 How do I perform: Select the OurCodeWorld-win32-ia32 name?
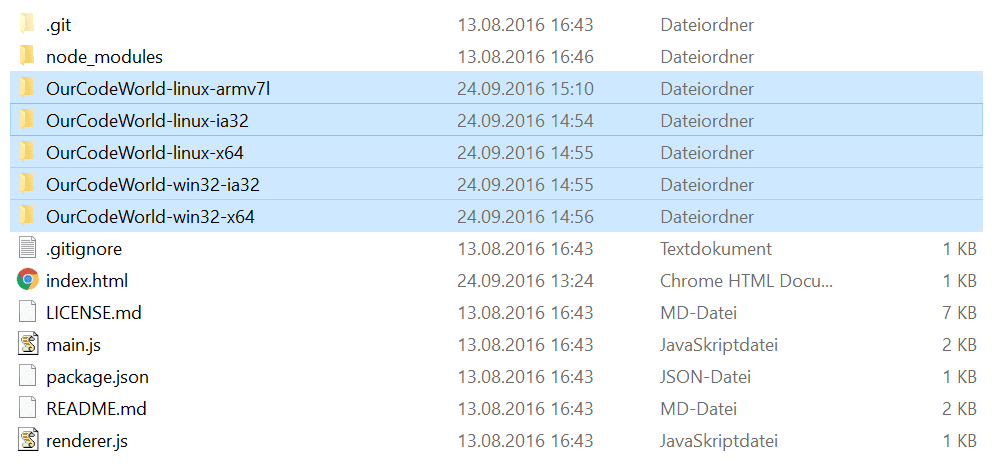[152, 185]
